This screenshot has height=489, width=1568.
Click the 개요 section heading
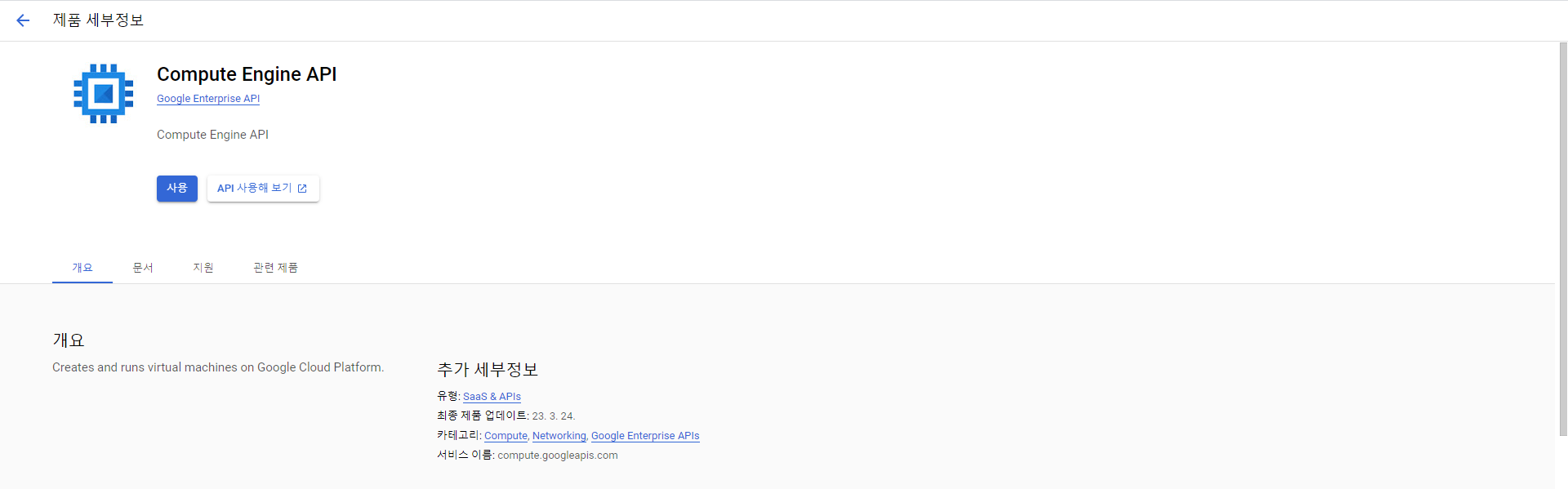(x=69, y=340)
